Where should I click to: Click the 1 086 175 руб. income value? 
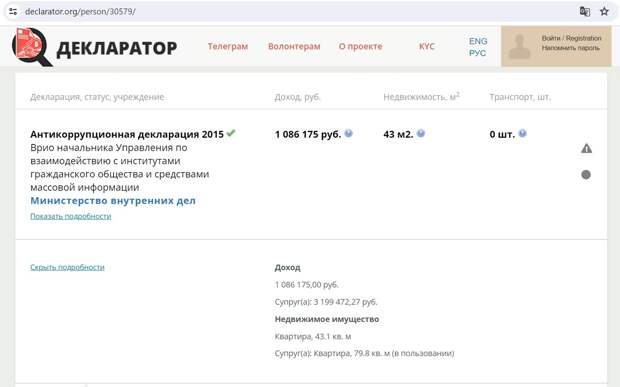coord(308,134)
